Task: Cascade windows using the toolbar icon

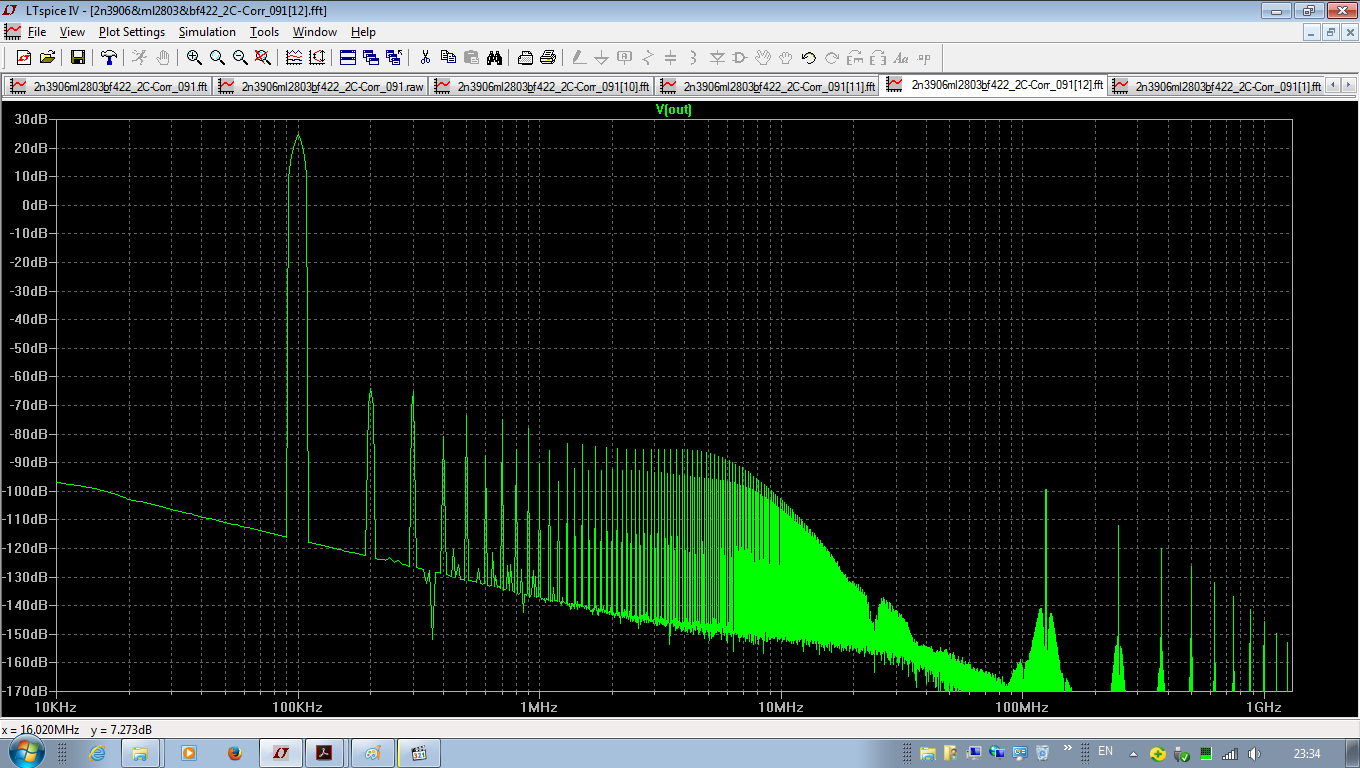Action: click(x=371, y=58)
